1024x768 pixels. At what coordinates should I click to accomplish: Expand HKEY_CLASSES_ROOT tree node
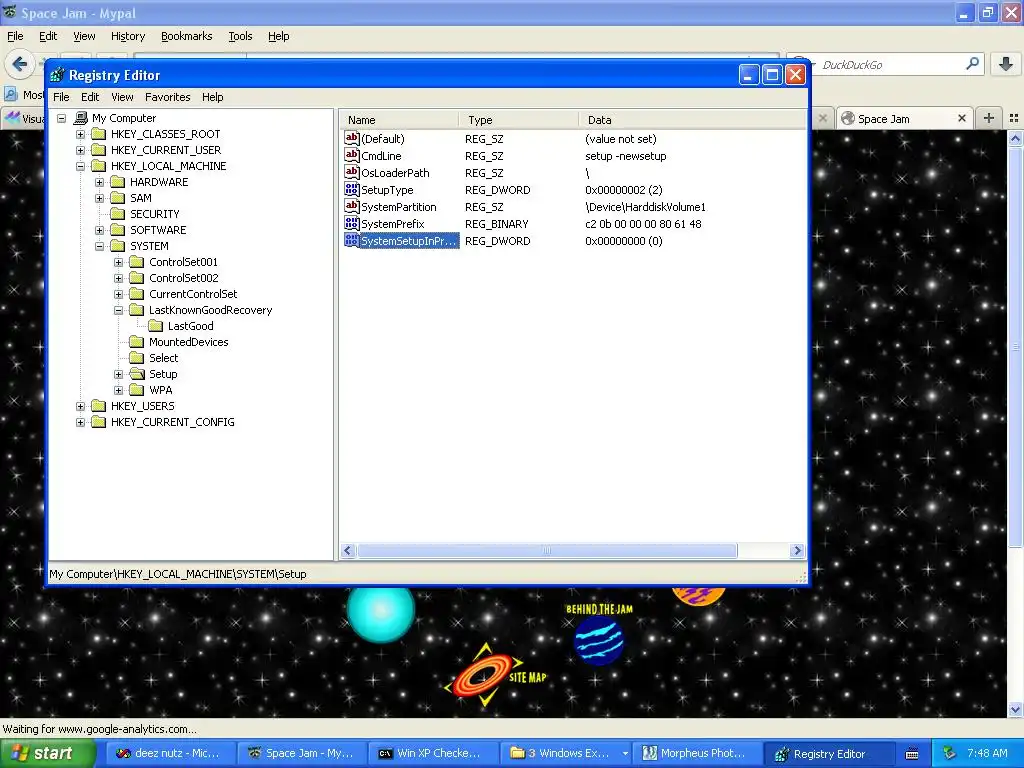tap(80, 134)
